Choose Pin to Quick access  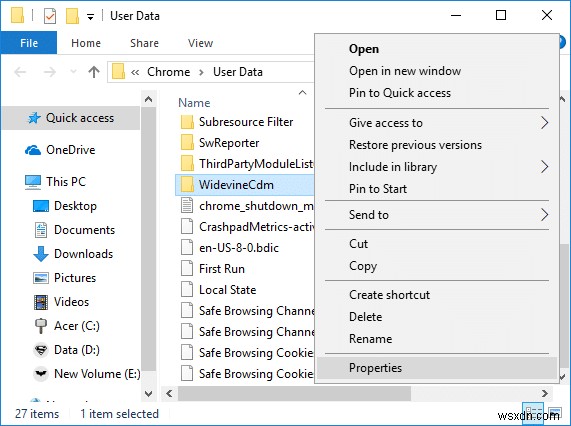pos(437,93)
